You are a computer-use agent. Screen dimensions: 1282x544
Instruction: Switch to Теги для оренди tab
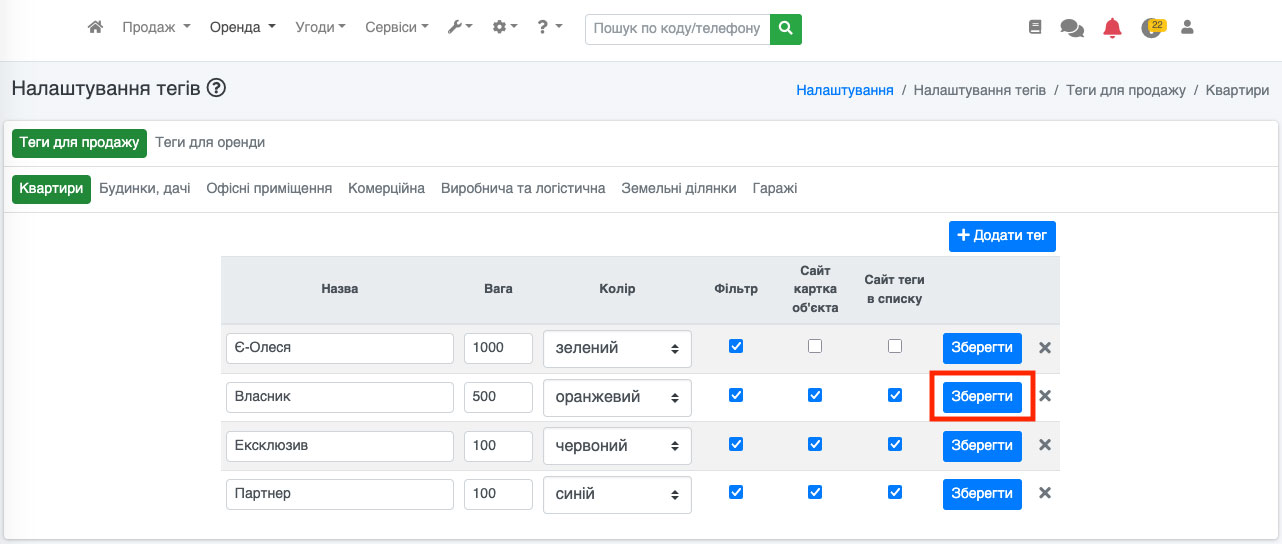pos(210,142)
